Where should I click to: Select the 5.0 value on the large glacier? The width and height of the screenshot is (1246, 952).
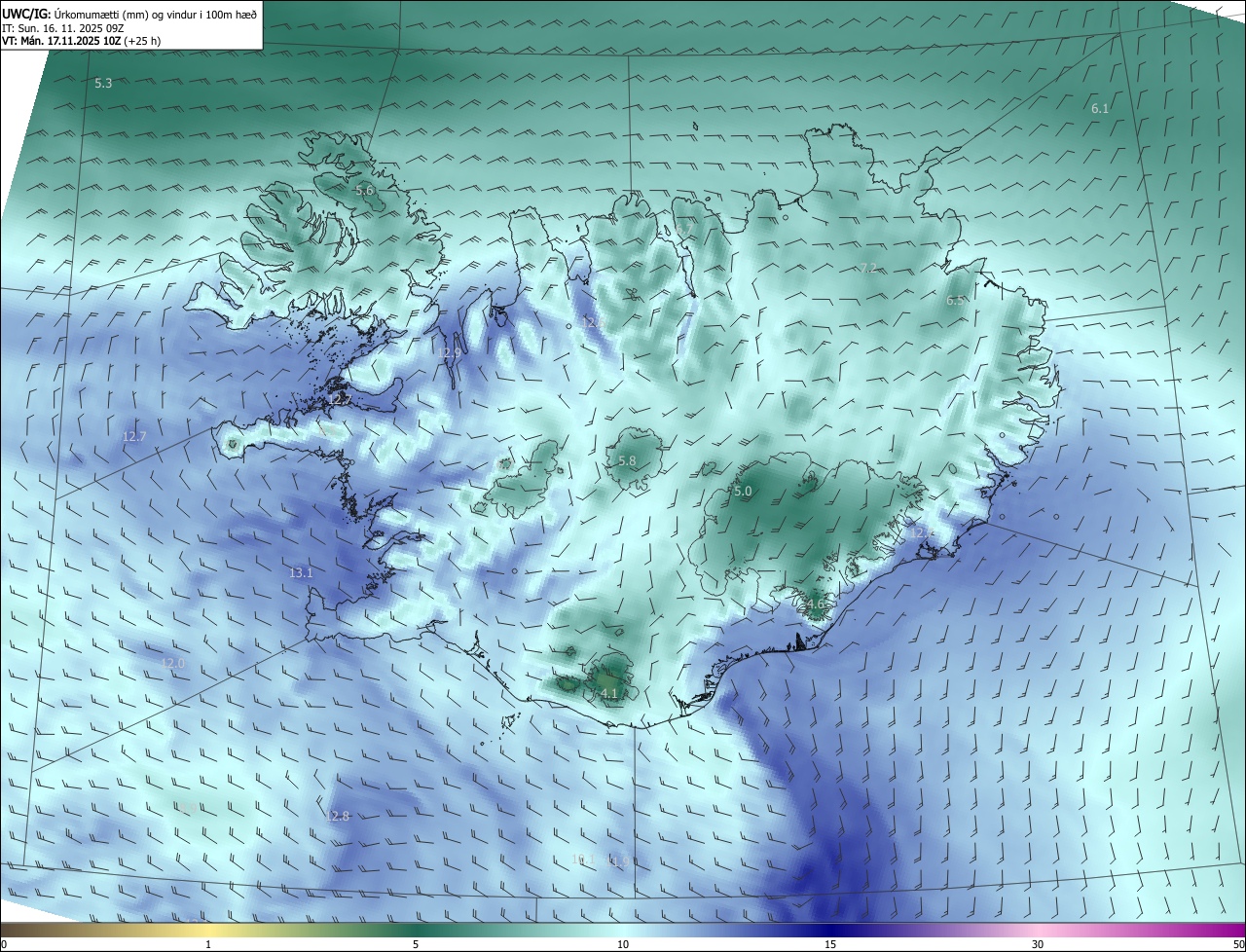[743, 492]
